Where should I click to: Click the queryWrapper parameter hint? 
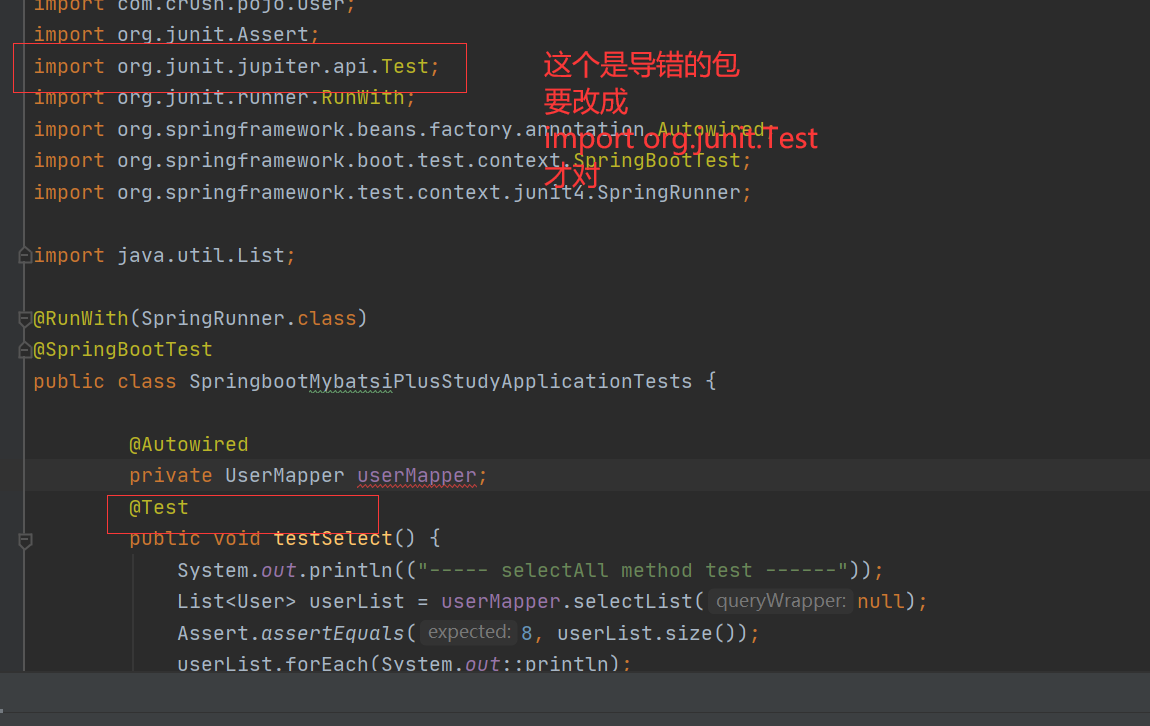(x=780, y=601)
